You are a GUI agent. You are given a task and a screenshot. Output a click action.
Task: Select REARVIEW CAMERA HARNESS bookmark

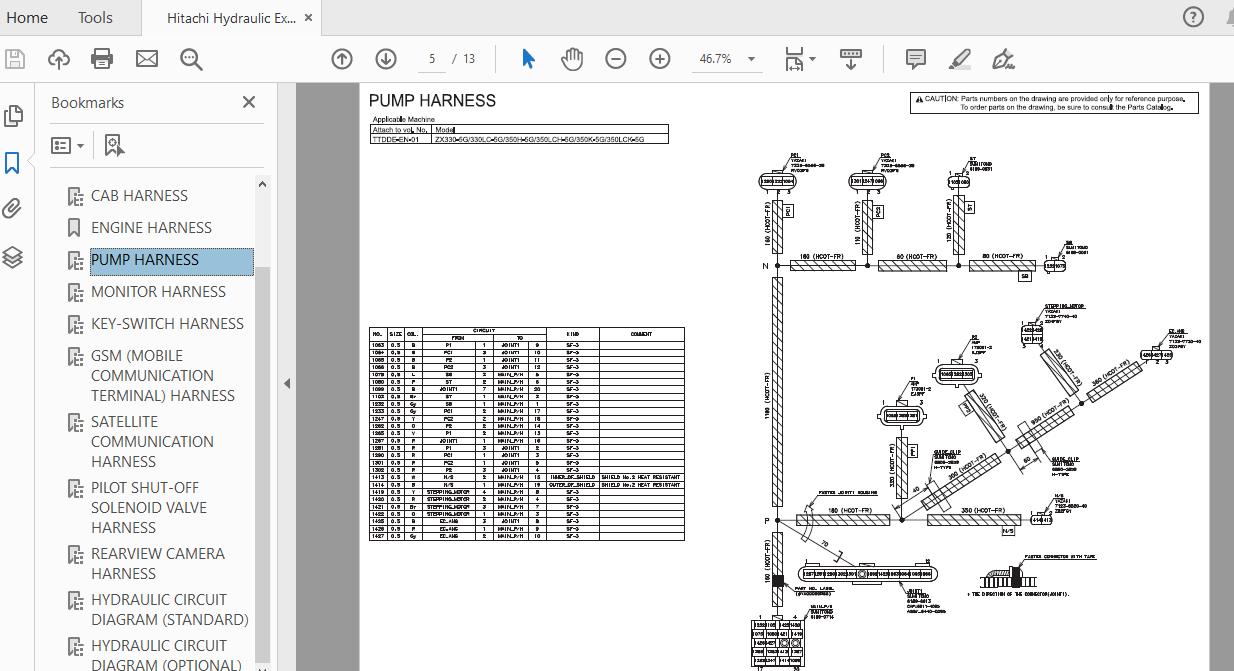157,564
